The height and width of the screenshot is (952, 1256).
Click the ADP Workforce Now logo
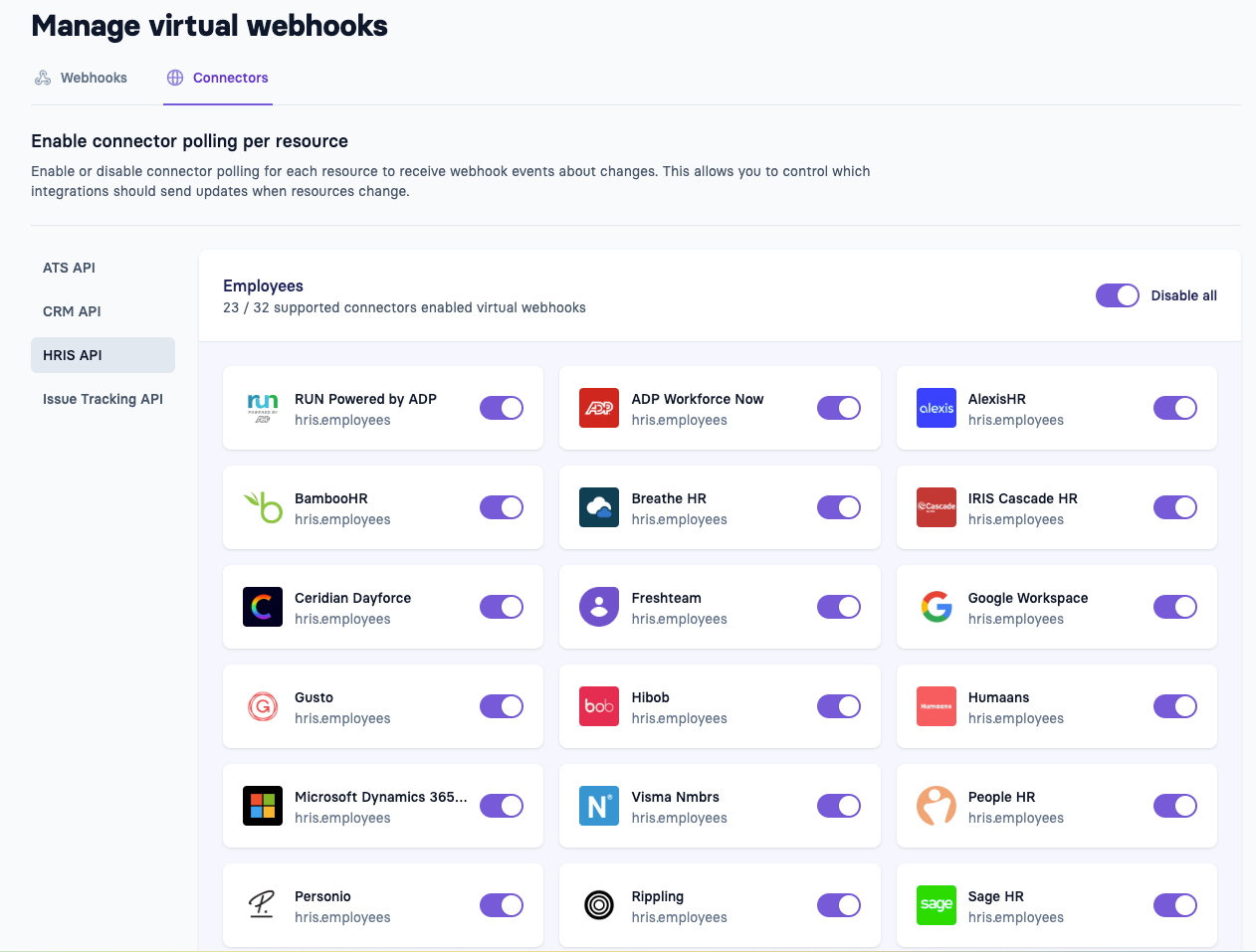tap(599, 408)
